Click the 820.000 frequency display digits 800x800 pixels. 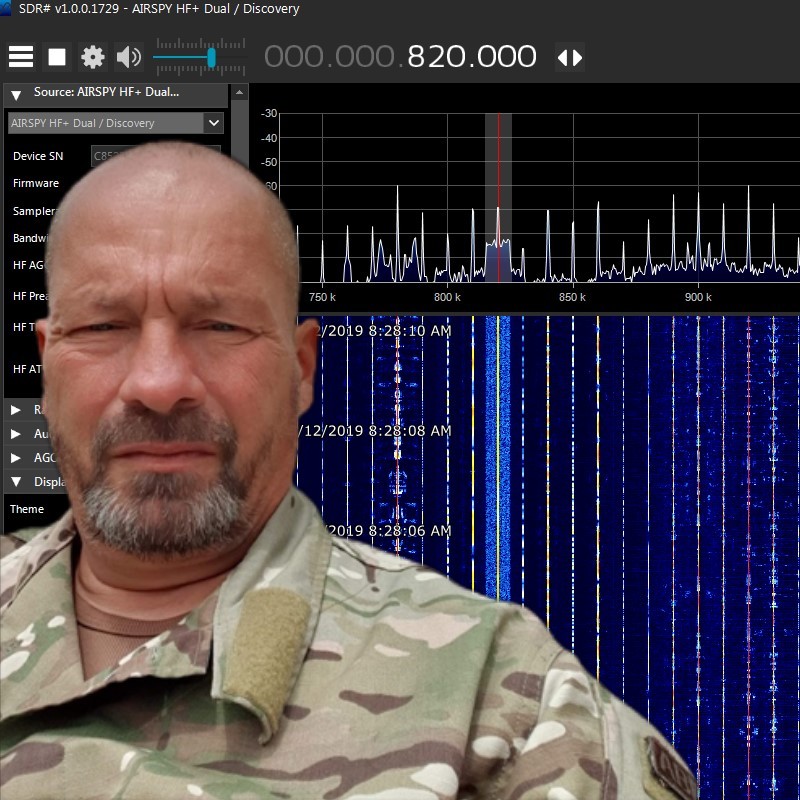coord(470,57)
